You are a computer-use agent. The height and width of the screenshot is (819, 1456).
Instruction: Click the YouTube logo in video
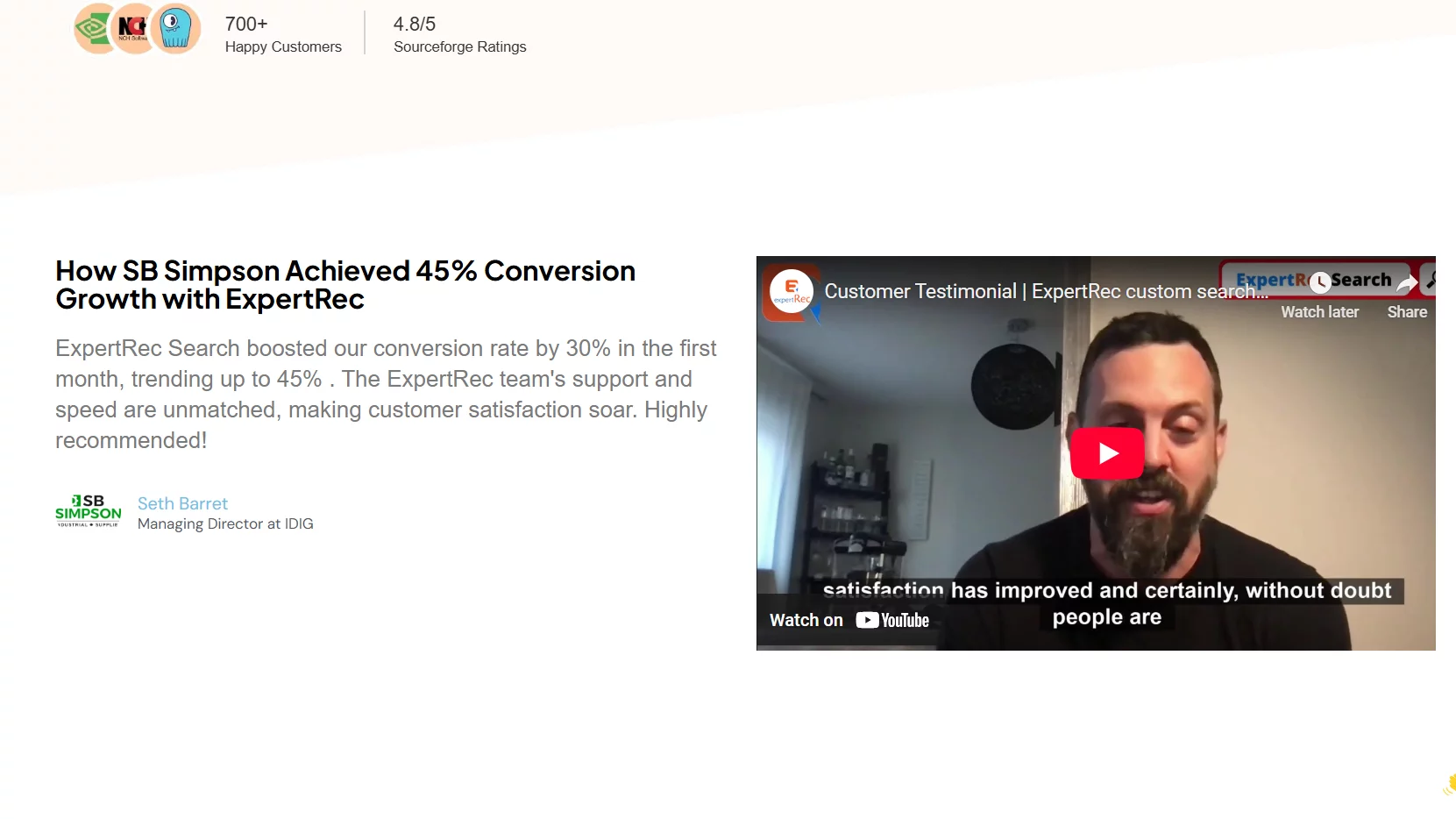point(892,620)
